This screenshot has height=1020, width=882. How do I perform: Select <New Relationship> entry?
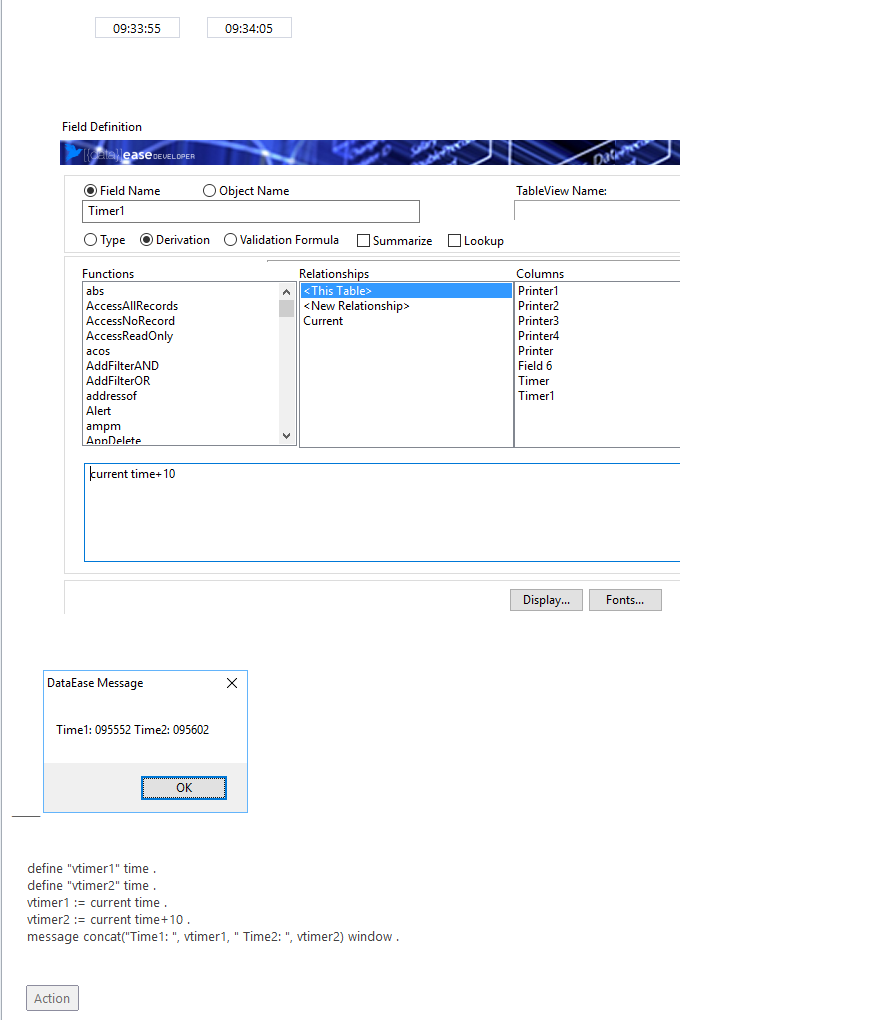point(356,306)
